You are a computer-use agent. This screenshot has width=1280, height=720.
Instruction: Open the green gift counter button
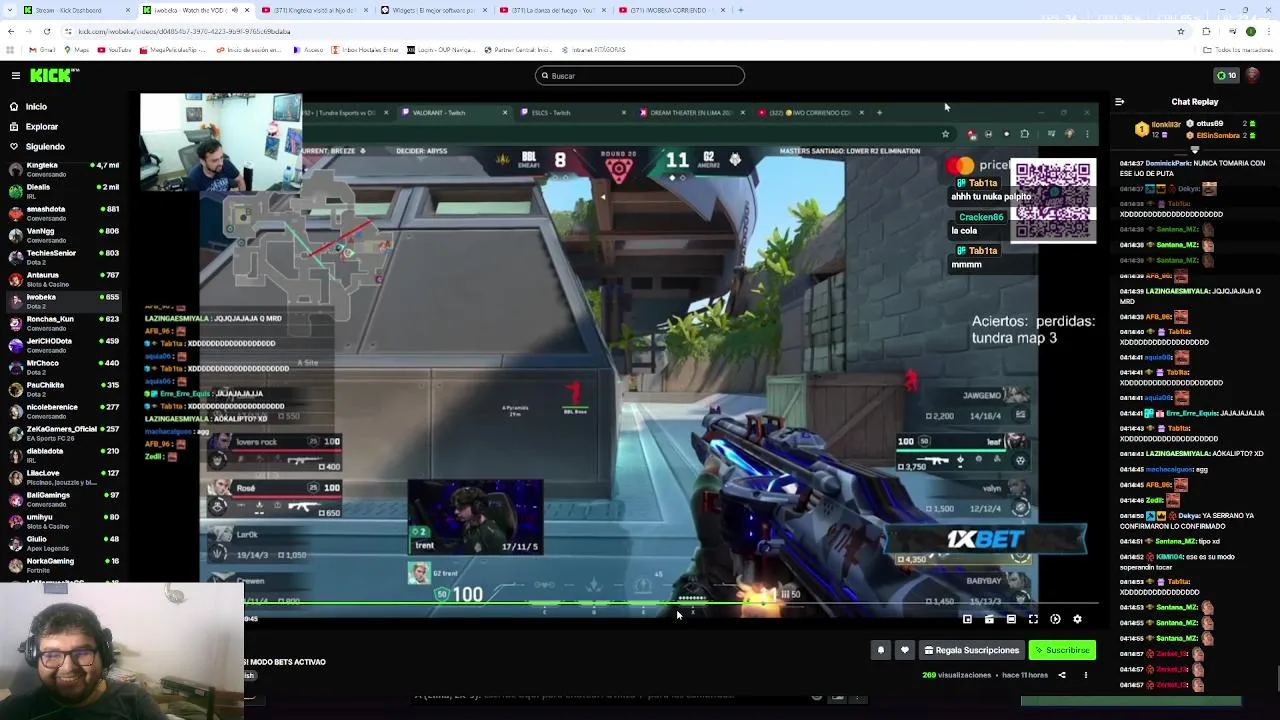[x=1226, y=76]
